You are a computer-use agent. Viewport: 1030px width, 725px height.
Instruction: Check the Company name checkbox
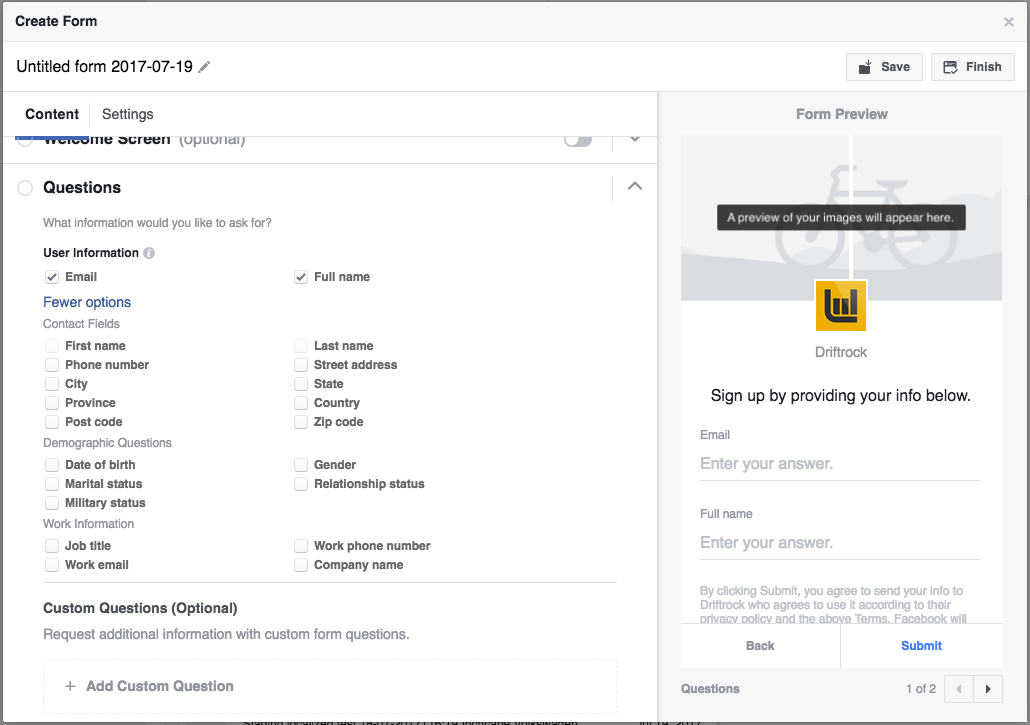[x=301, y=564]
